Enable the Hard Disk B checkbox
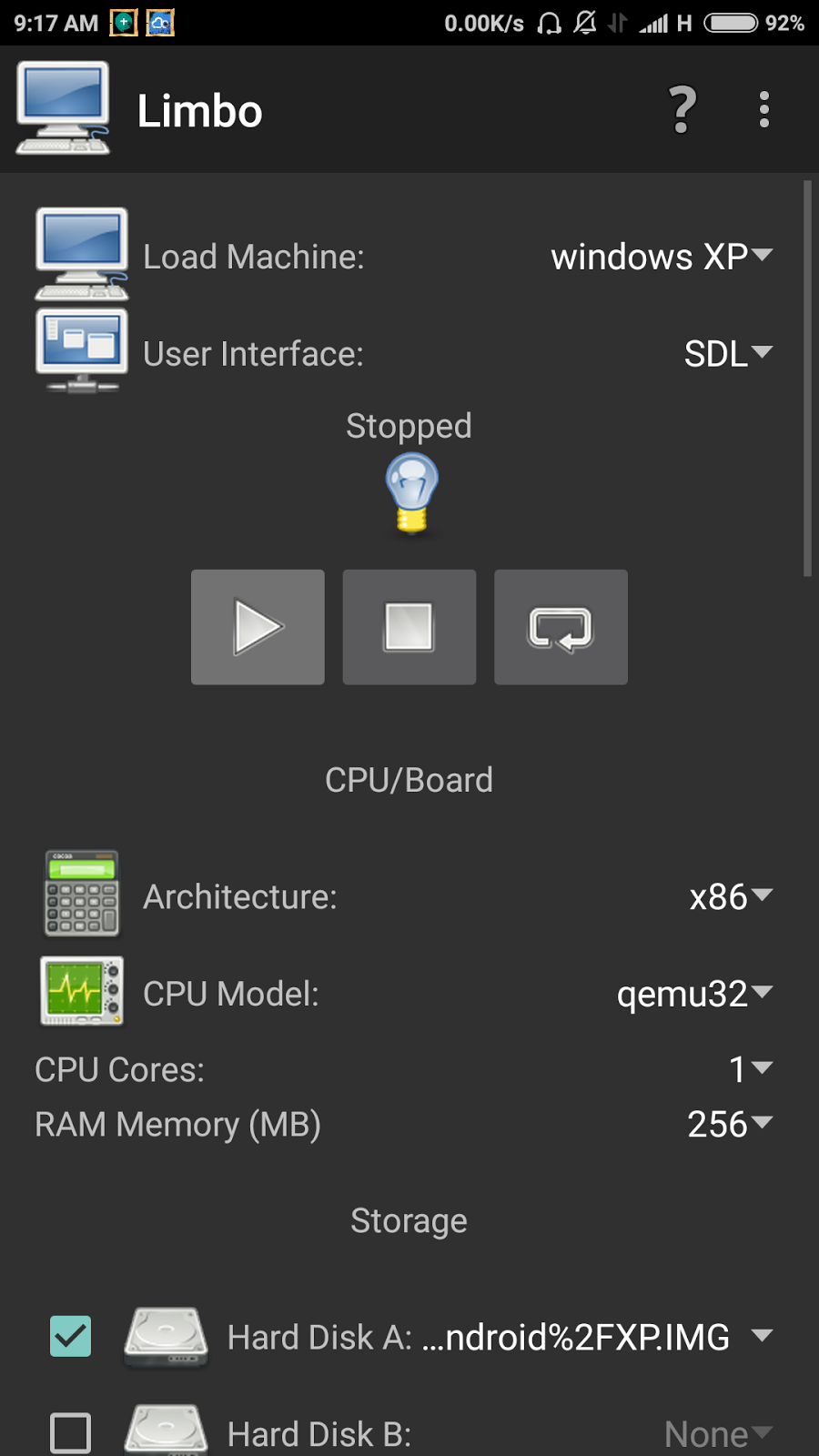The image size is (819, 1456). [x=70, y=1431]
